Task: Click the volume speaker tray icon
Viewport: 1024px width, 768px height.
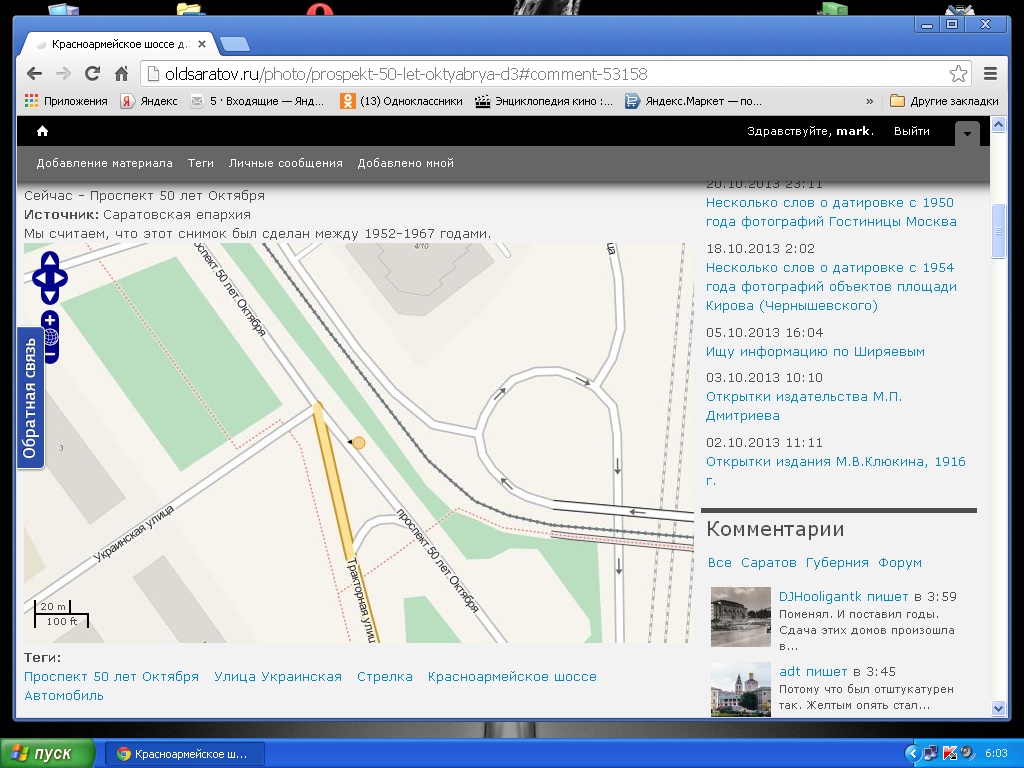Action: point(966,754)
